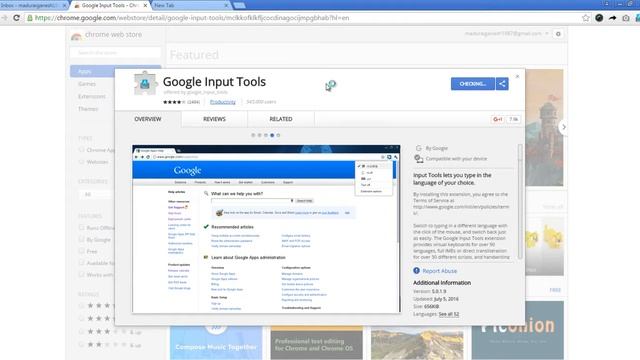The width and height of the screenshot is (640, 360).
Task: Select Games in the sidebar
Action: pos(87,84)
